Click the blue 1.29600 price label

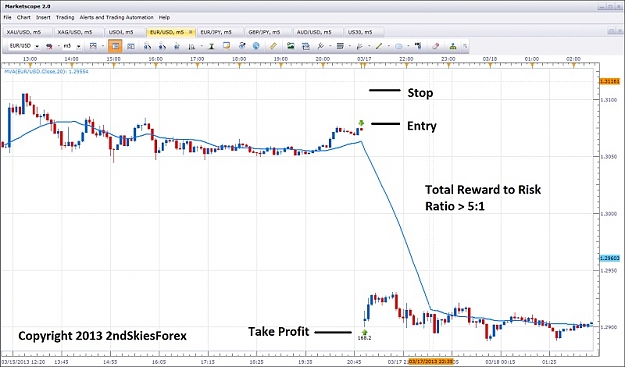tap(609, 258)
